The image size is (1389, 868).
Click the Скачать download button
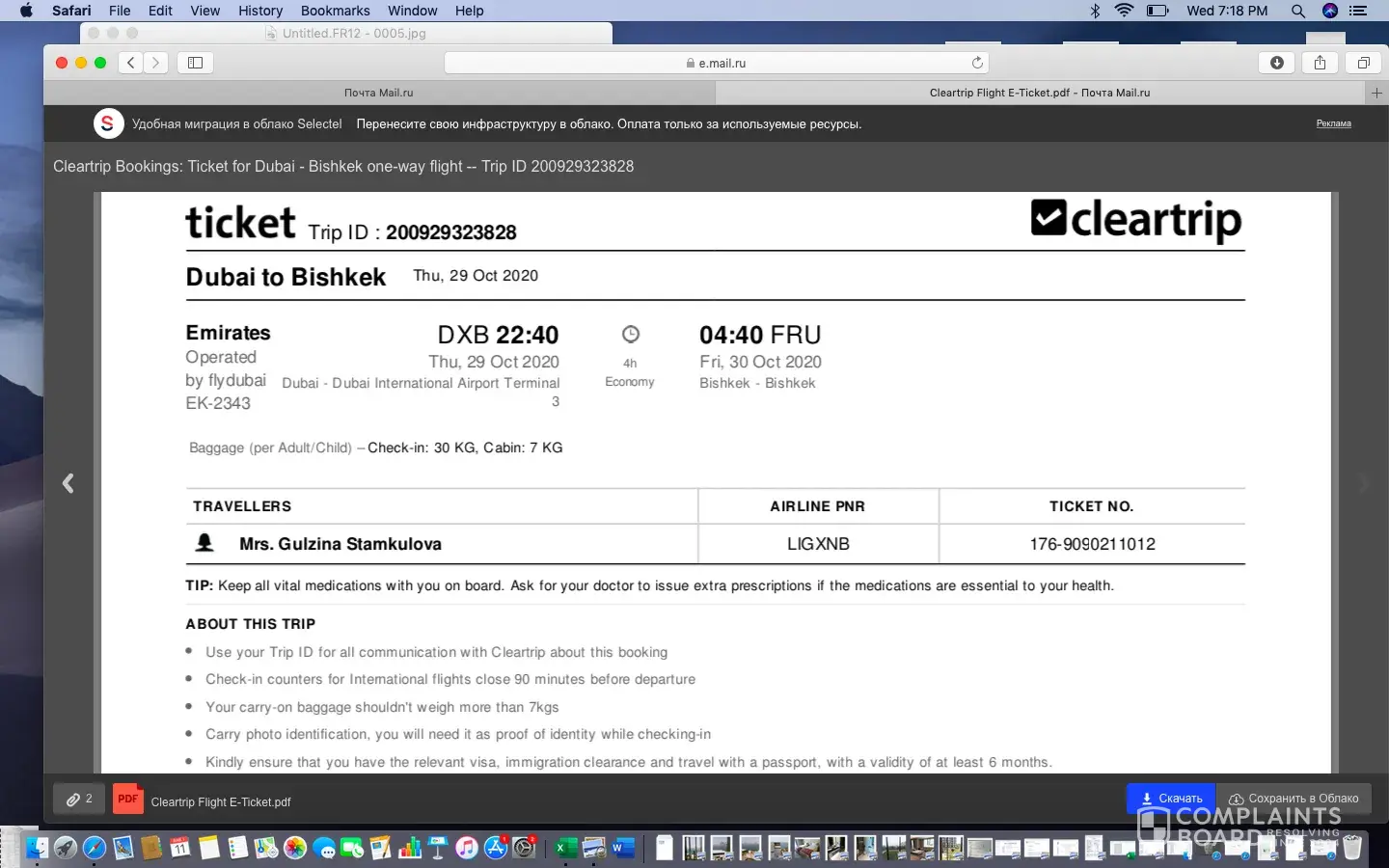tap(1171, 799)
